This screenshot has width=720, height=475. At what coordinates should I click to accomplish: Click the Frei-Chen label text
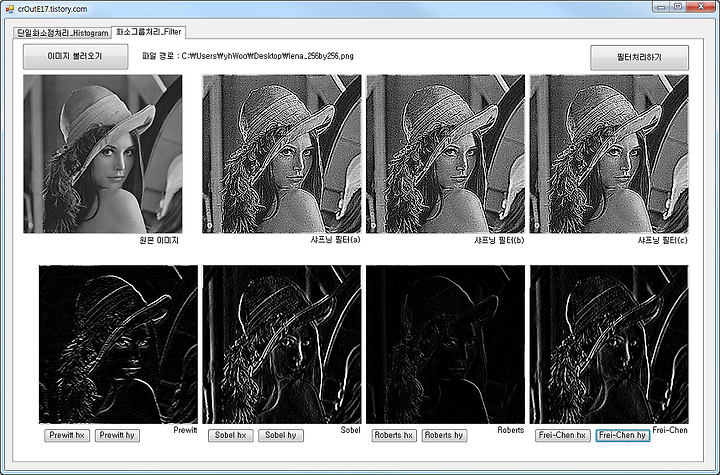[x=670, y=430]
